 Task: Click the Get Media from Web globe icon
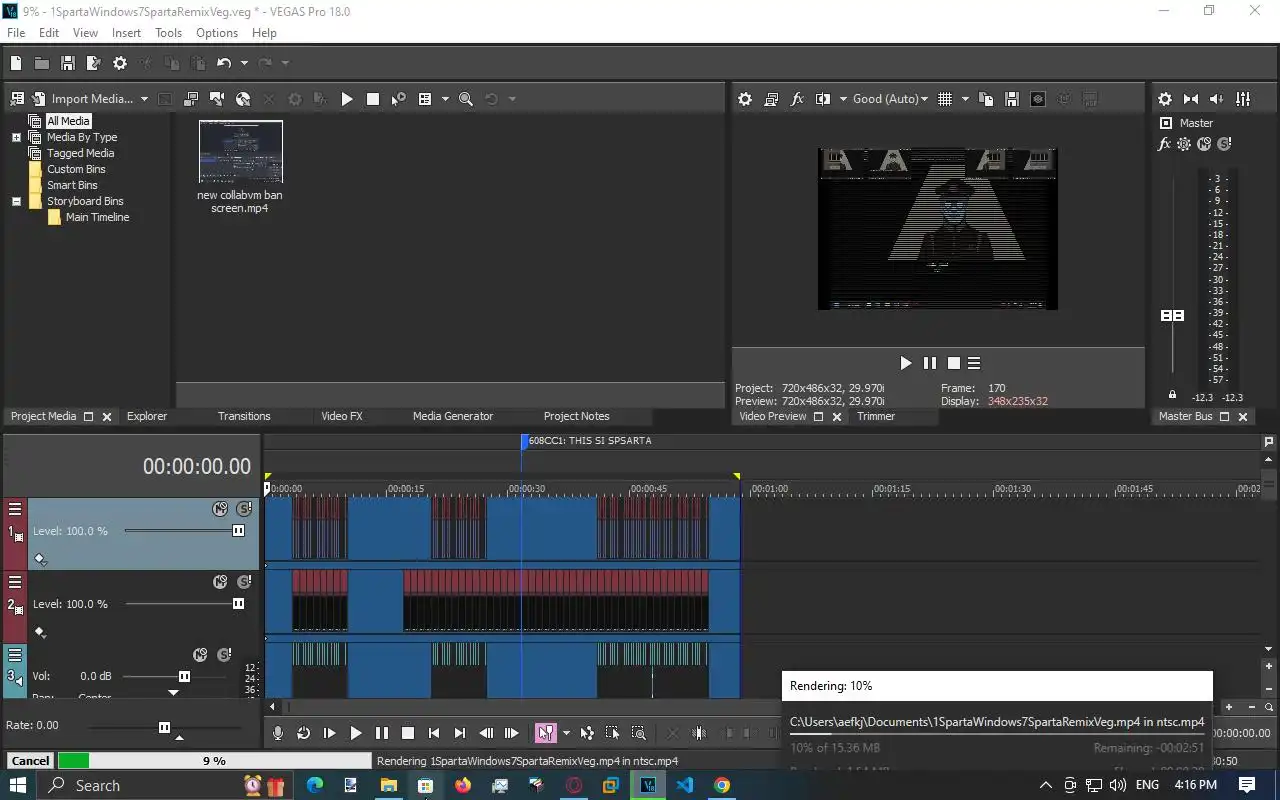coord(243,99)
